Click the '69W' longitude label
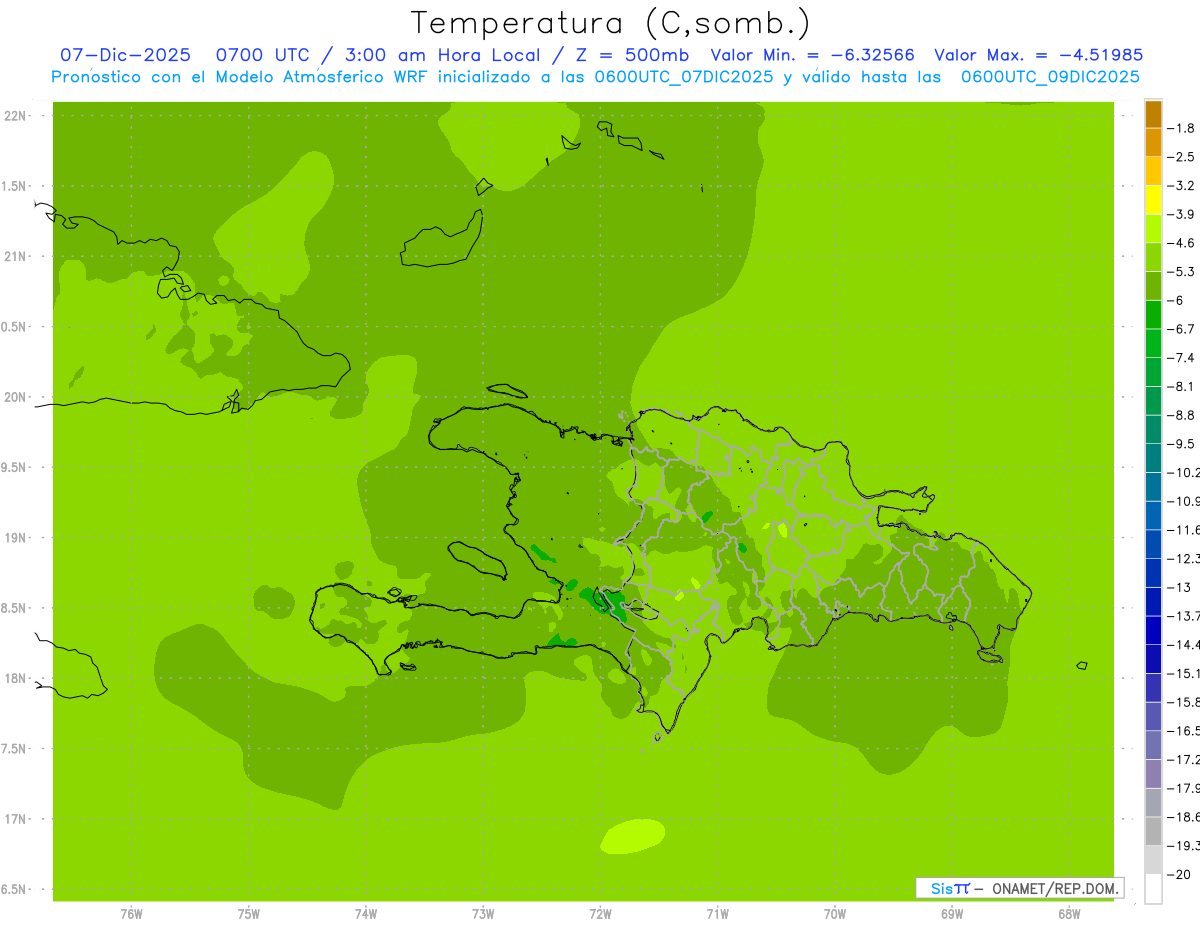This screenshot has width=1200, height=927. click(952, 914)
